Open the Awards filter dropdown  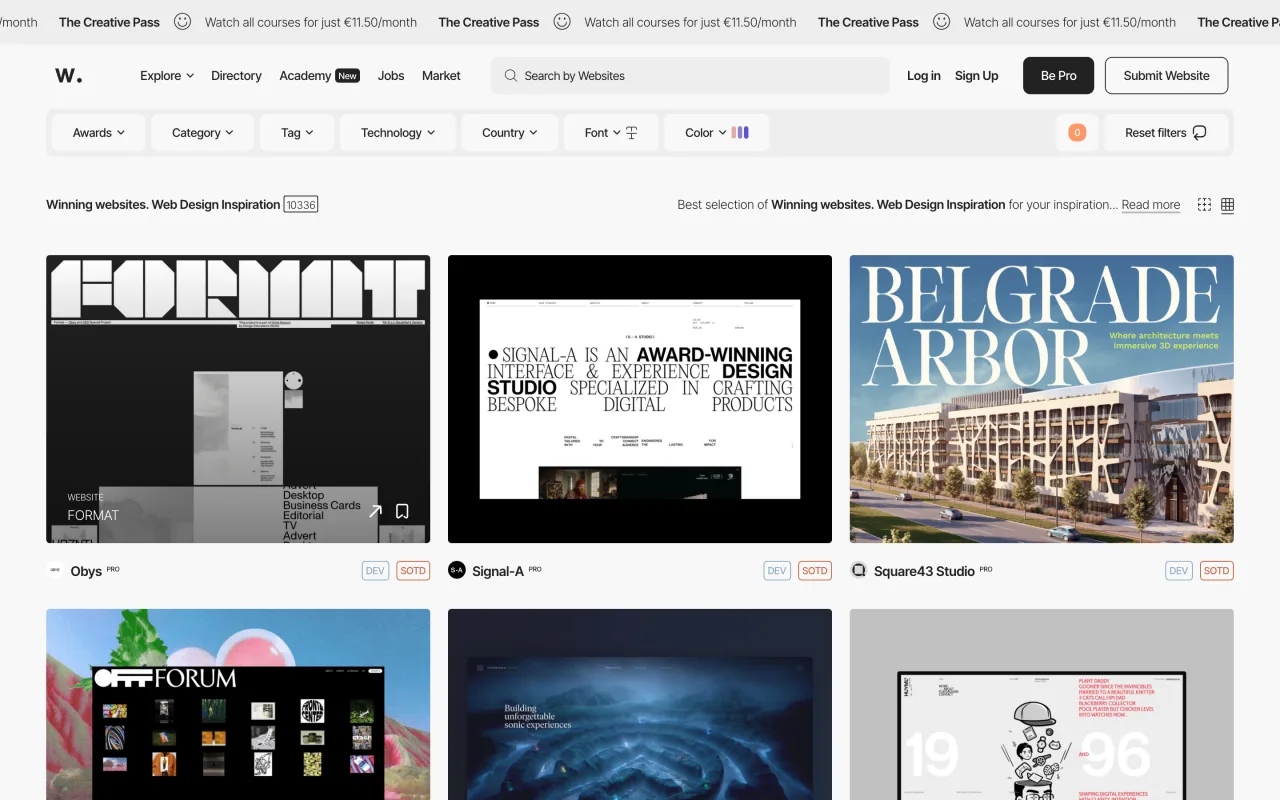click(98, 132)
